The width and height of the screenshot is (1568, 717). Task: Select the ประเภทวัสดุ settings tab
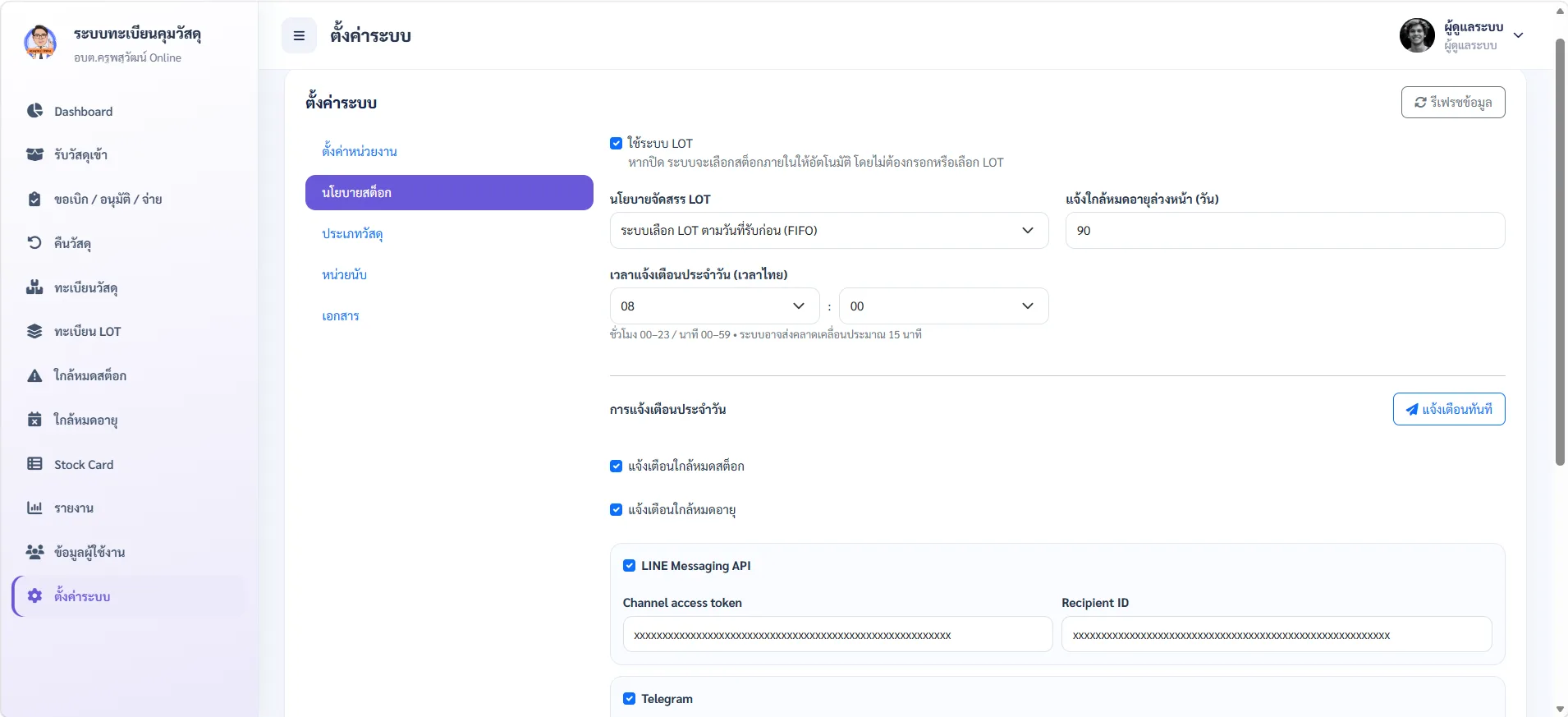point(449,233)
